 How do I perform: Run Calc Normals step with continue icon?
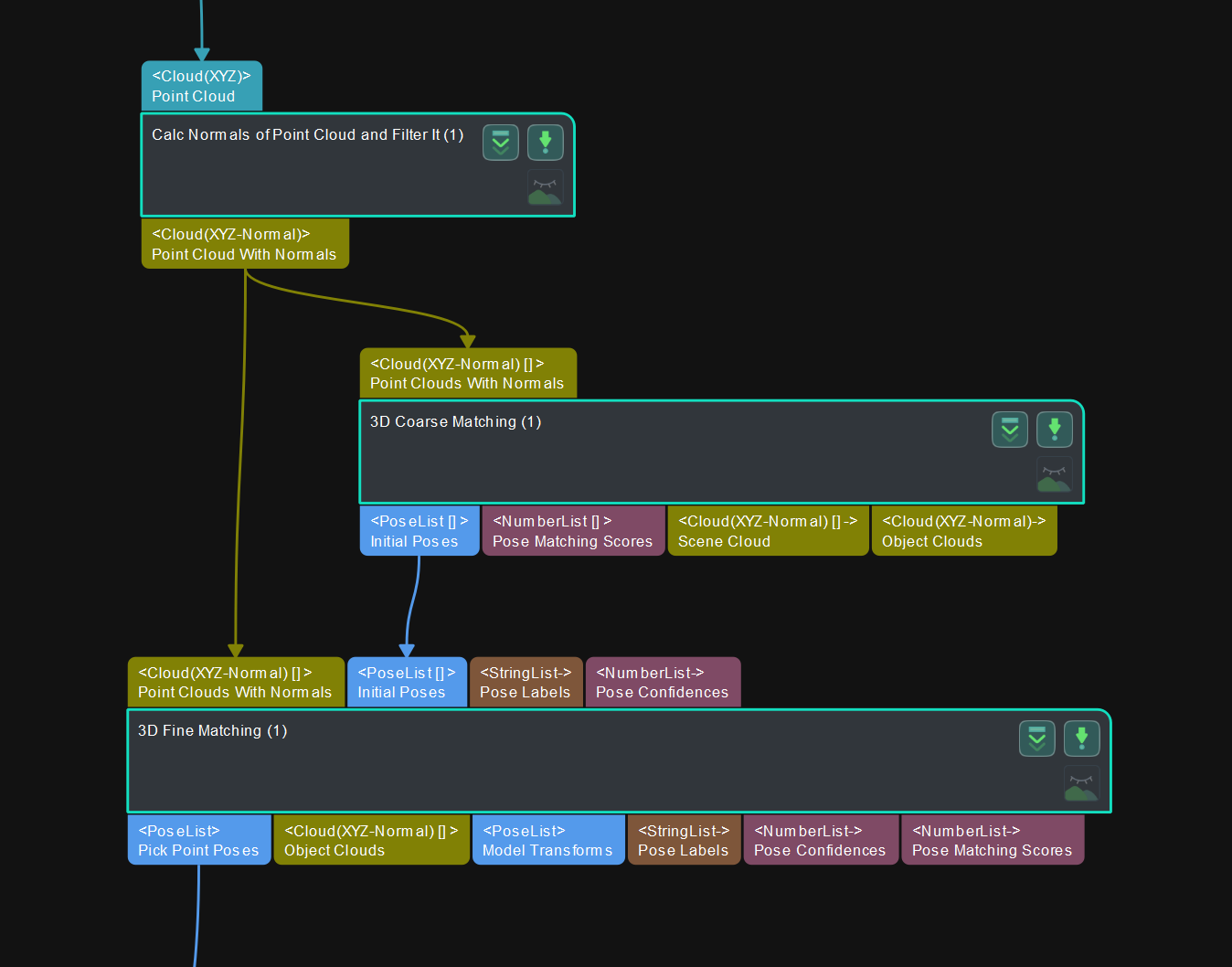pos(500,142)
